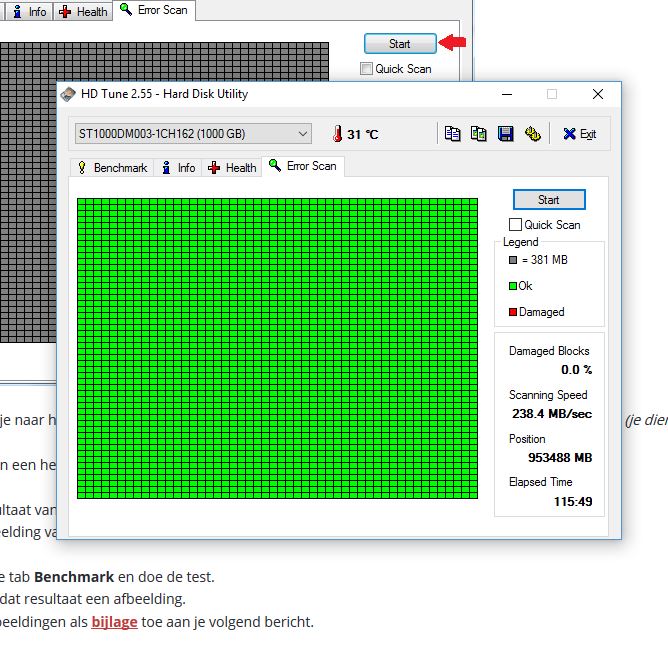Screen dimensions: 668x663
Task: Click the green Ok legend swatch
Action: click(513, 286)
